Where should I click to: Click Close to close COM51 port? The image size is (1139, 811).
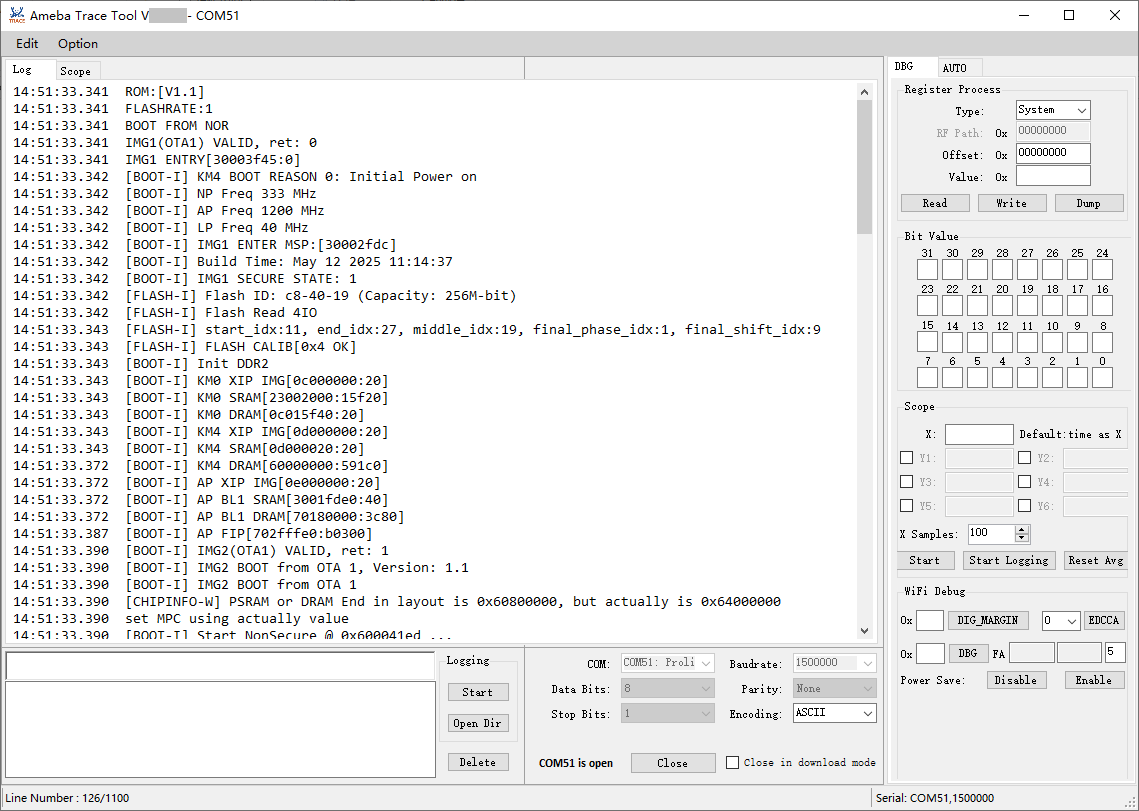pos(672,763)
